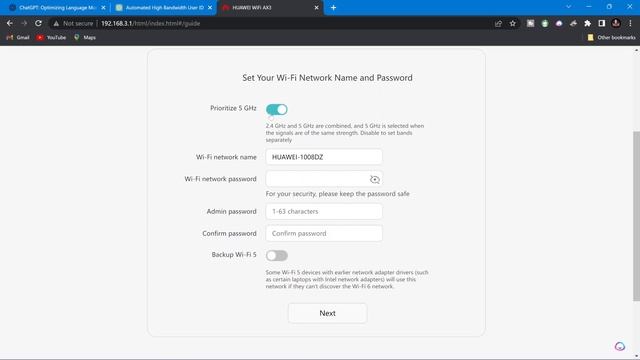Click the Confirm password field
This screenshot has width=640, height=360.
pyautogui.click(x=324, y=233)
